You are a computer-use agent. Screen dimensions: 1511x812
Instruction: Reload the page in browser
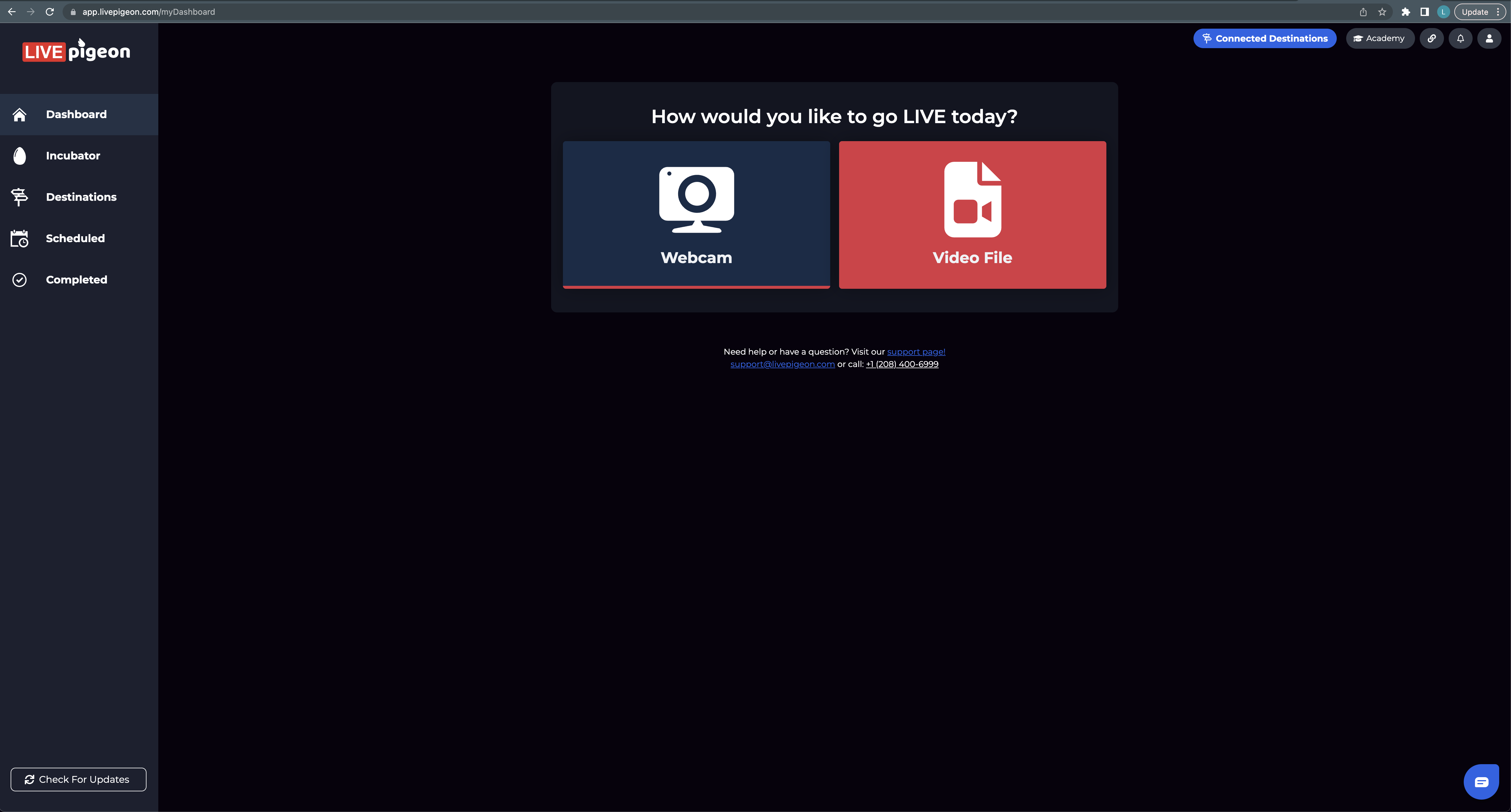[50, 12]
